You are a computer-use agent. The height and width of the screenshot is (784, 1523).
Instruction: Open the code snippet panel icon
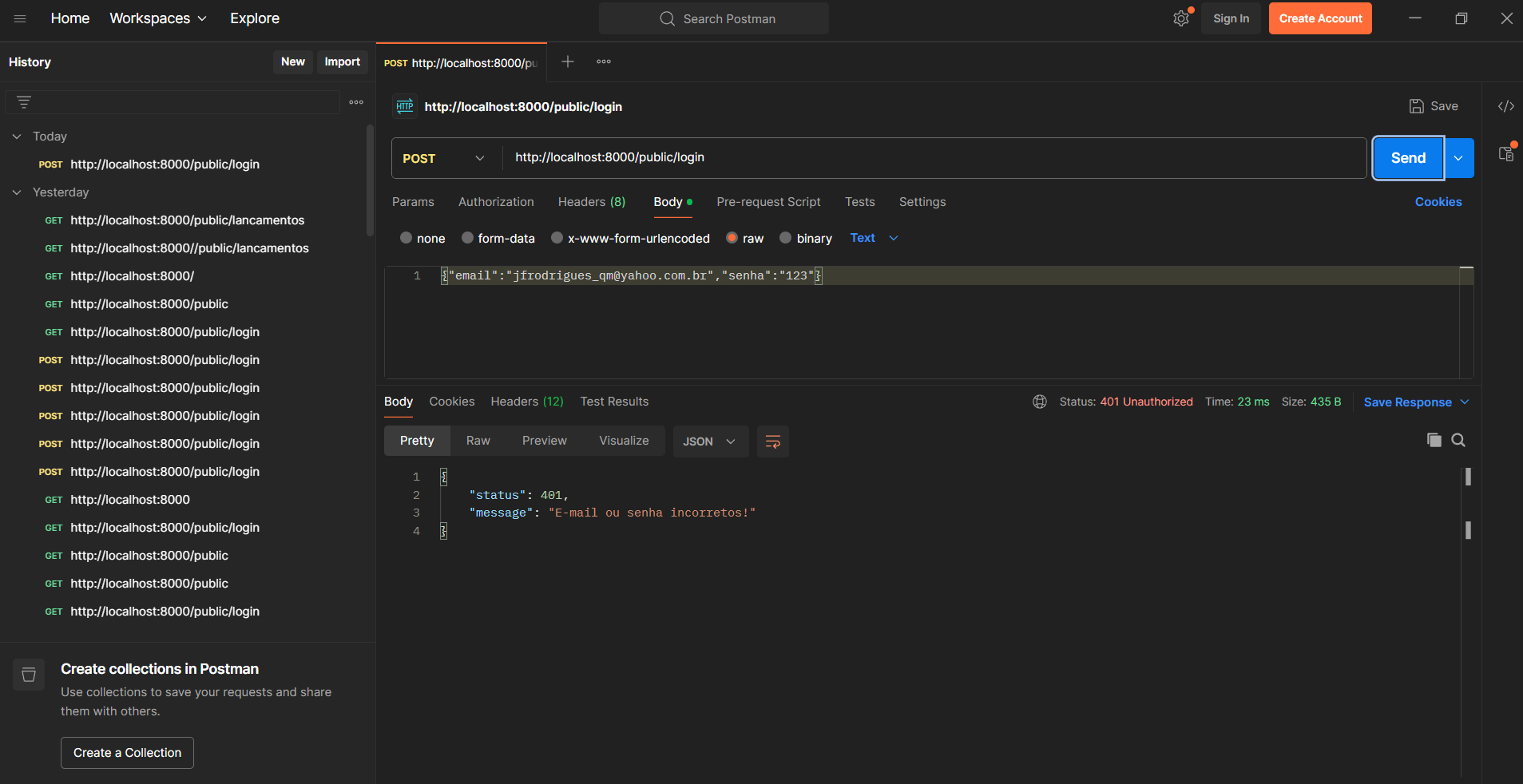click(1506, 106)
